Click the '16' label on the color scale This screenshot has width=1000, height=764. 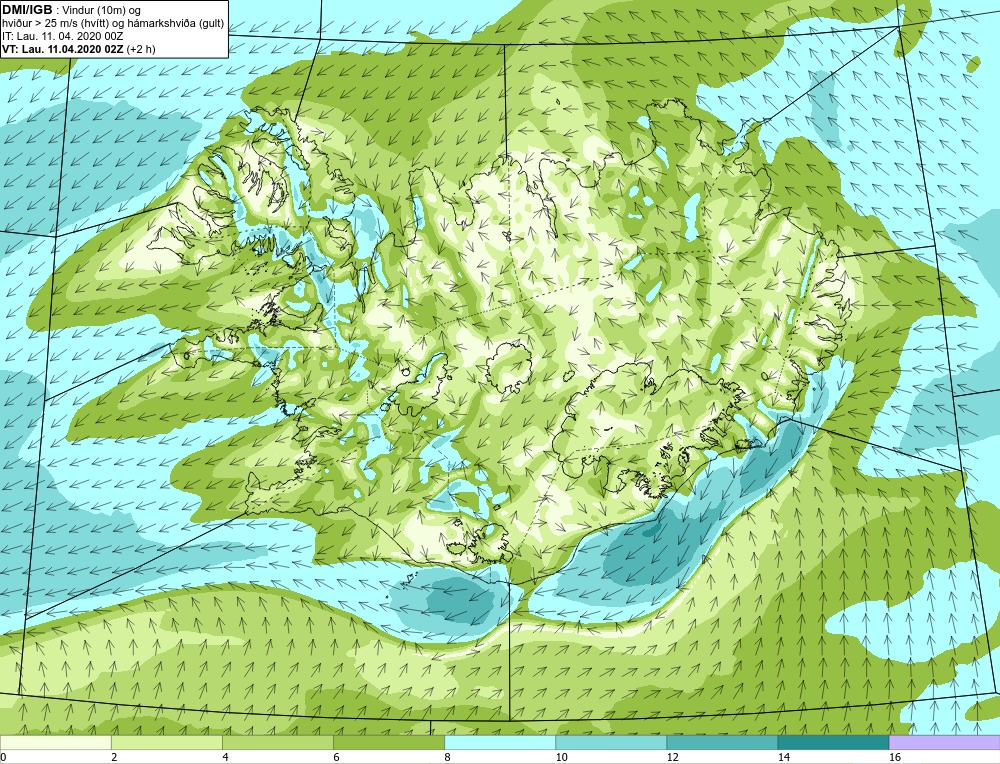pyautogui.click(x=895, y=757)
